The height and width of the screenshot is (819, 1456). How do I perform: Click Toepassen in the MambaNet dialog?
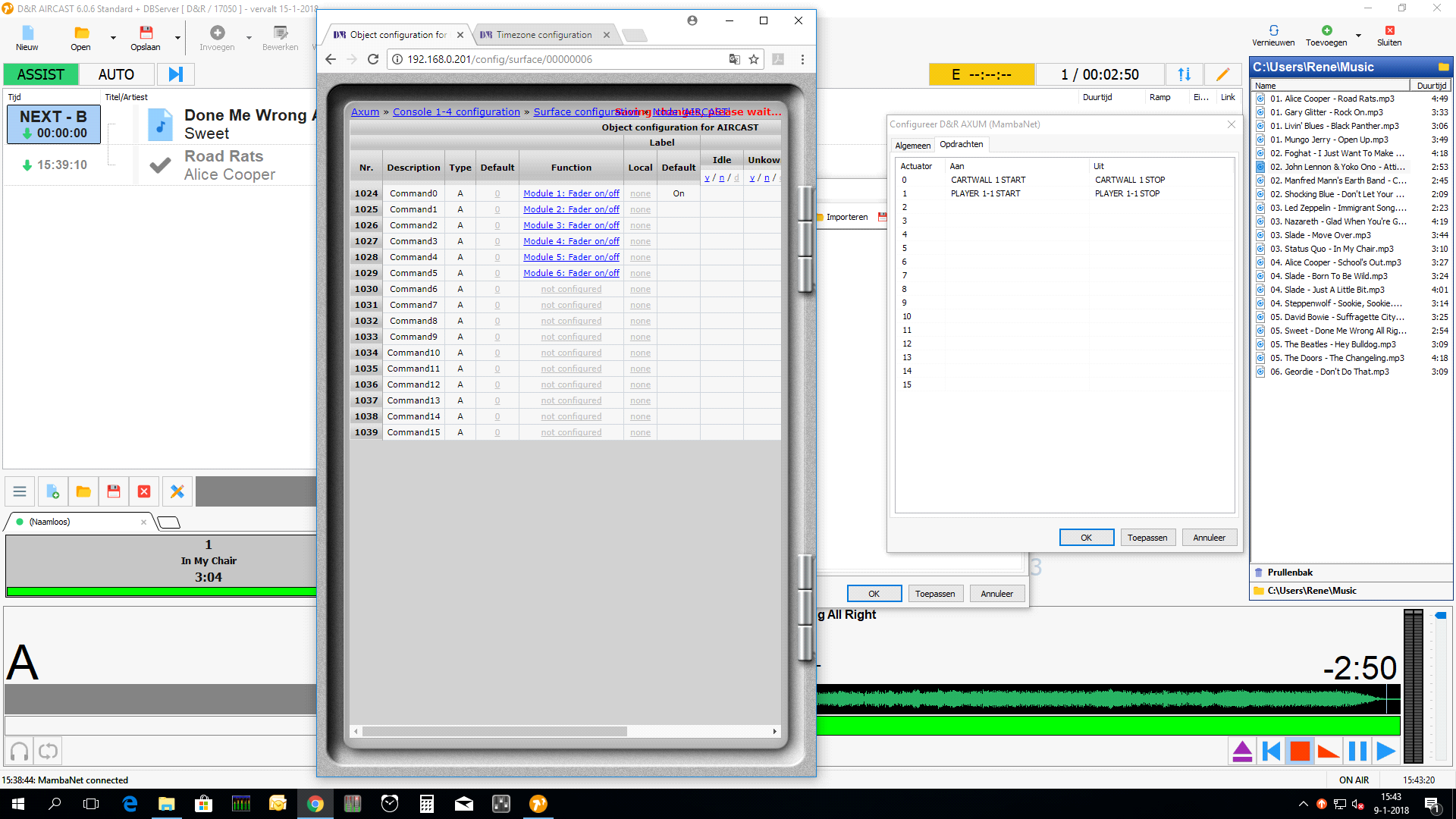click(1147, 538)
